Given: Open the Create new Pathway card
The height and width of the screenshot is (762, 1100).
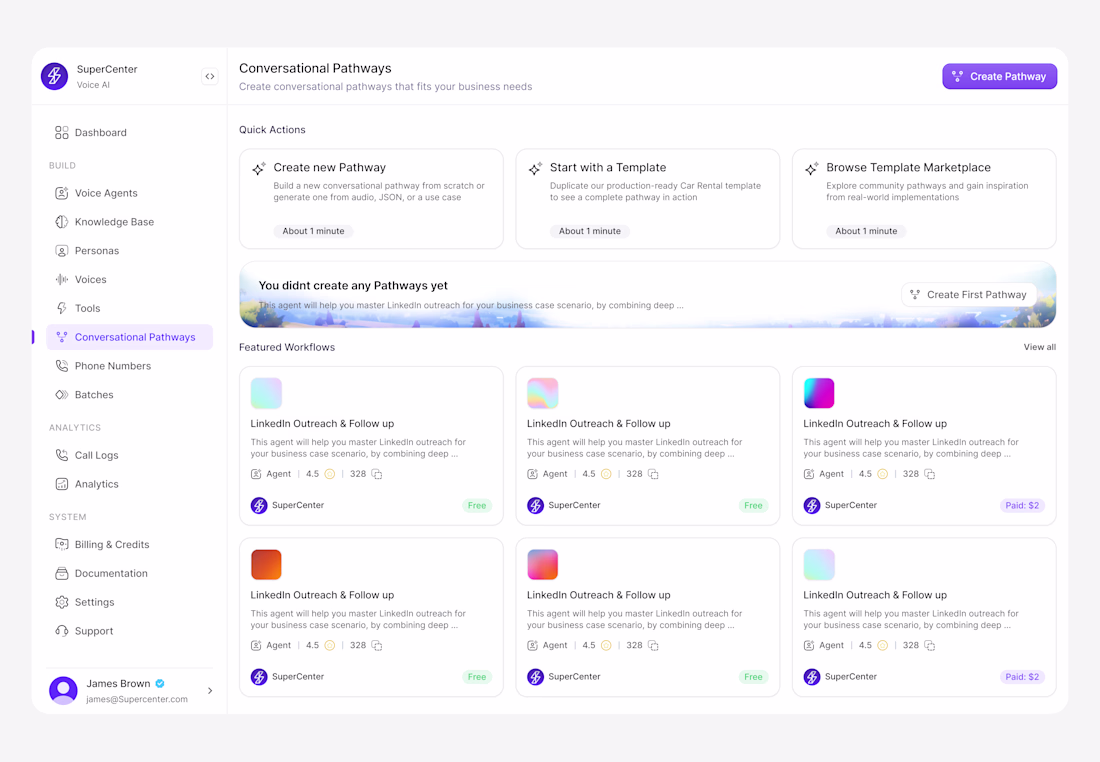Looking at the screenshot, I should pyautogui.click(x=371, y=199).
